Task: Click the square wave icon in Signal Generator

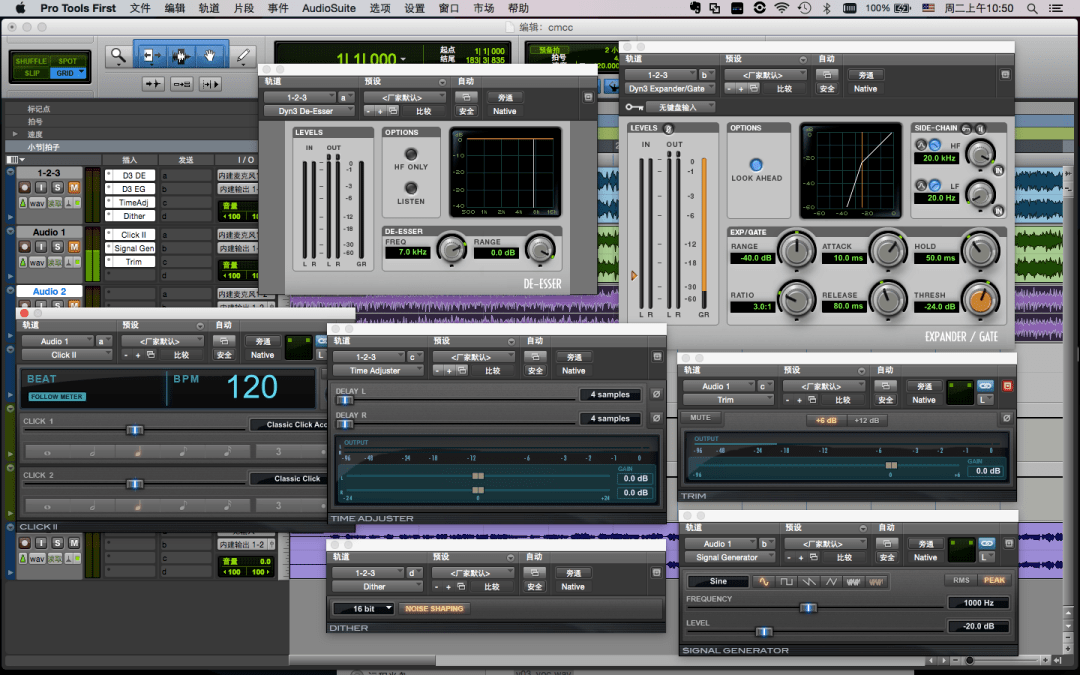Action: click(787, 582)
